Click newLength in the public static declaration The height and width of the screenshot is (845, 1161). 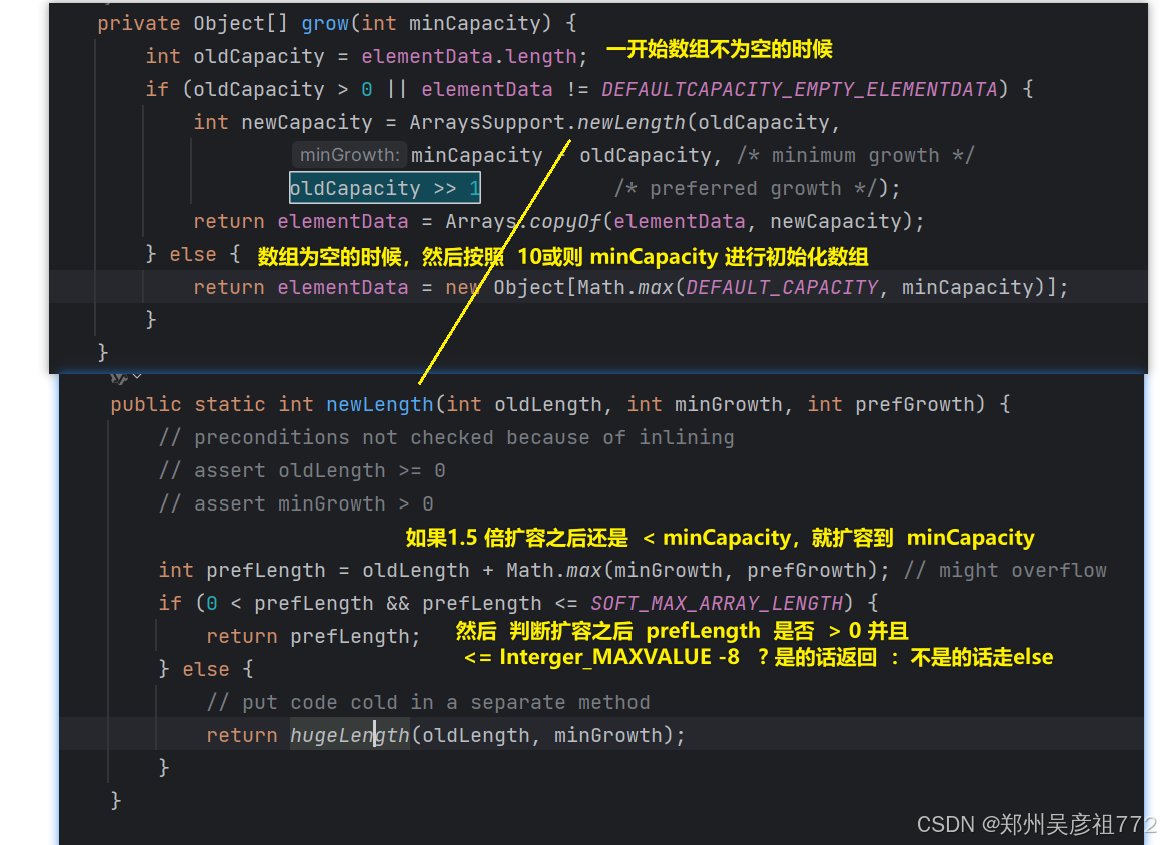pos(380,404)
